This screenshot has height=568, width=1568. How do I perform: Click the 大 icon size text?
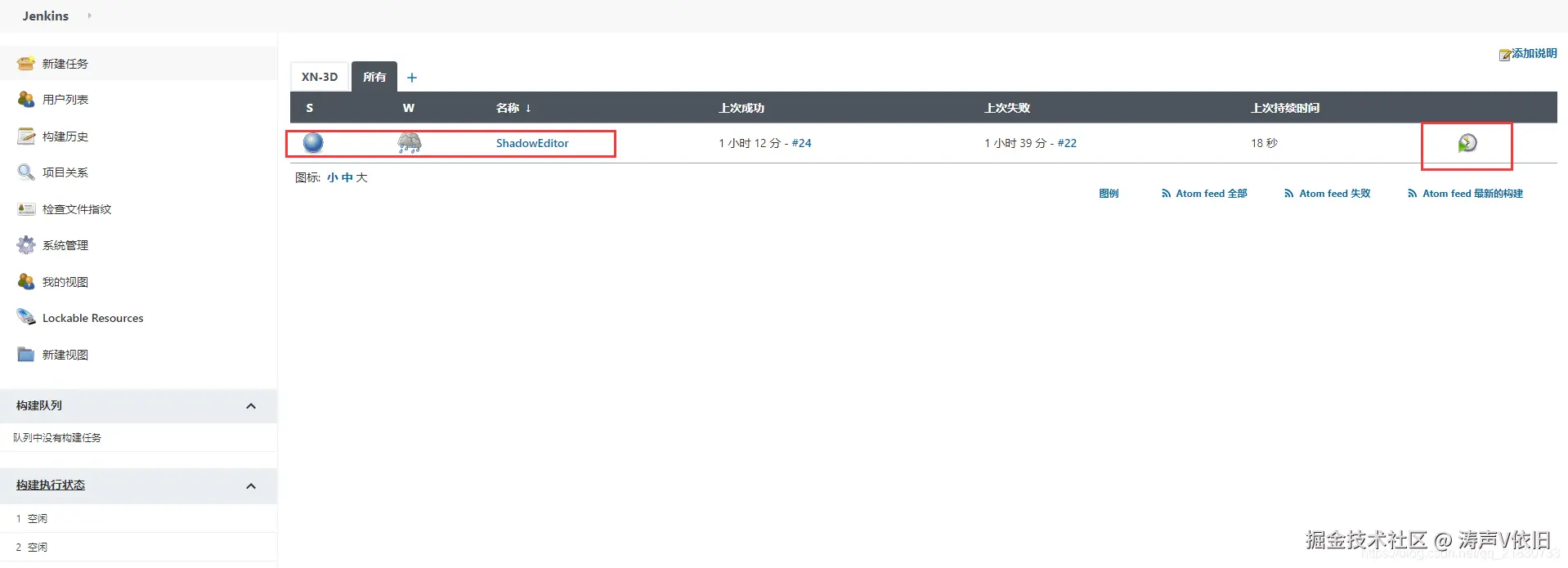tap(361, 177)
